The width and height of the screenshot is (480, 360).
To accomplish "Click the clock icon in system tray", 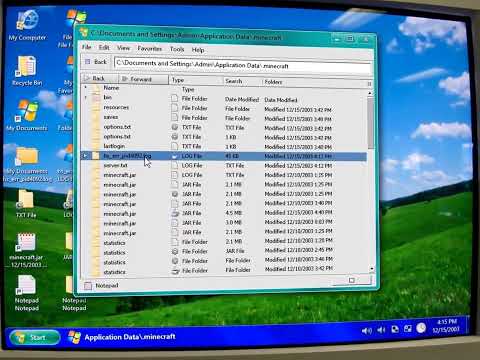I will click(x=421, y=328).
